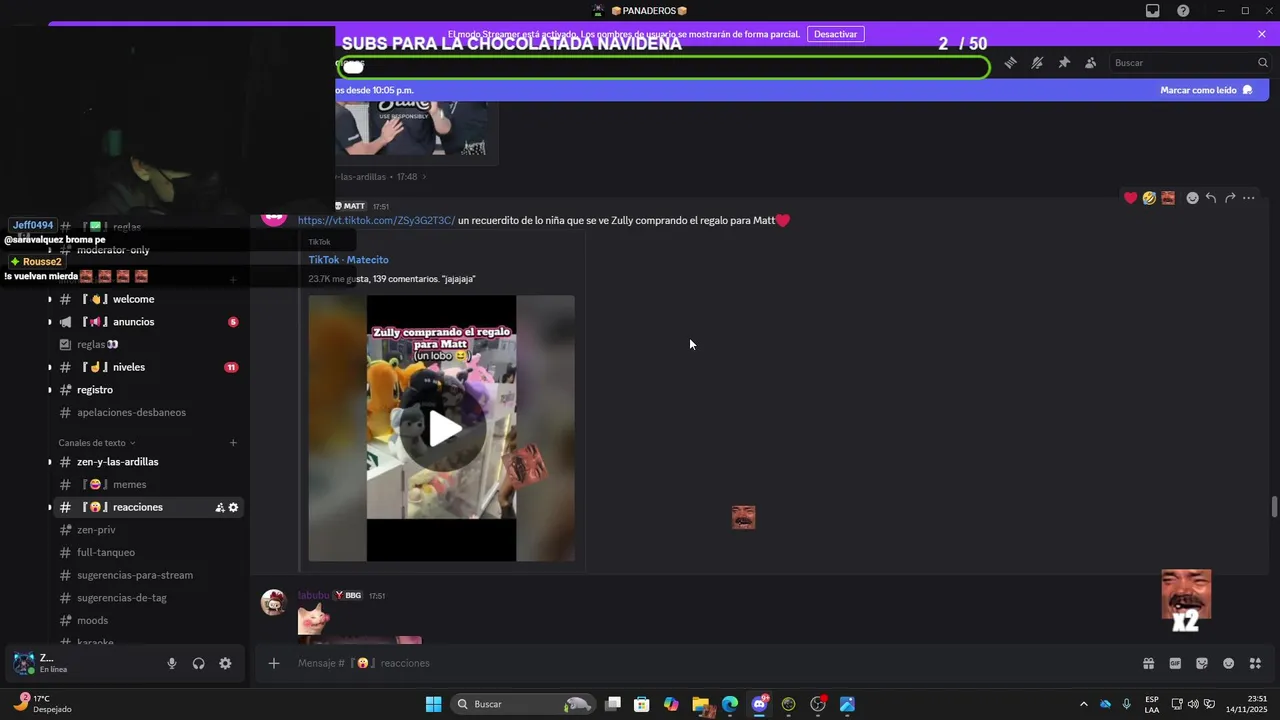This screenshot has width=1280, height=720.
Task: Open Task View from taskbar
Action: pos(613,704)
